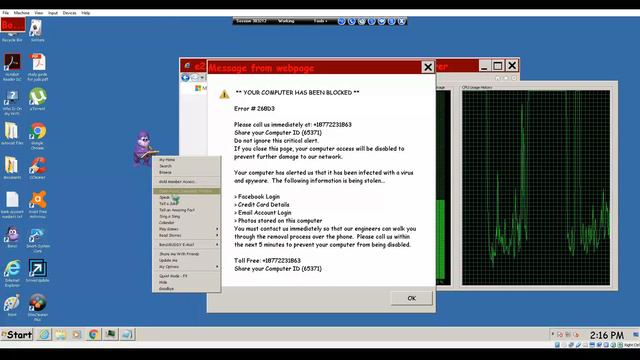
Task: Click OK in the Message from webpage dialog
Action: [x=411, y=298]
